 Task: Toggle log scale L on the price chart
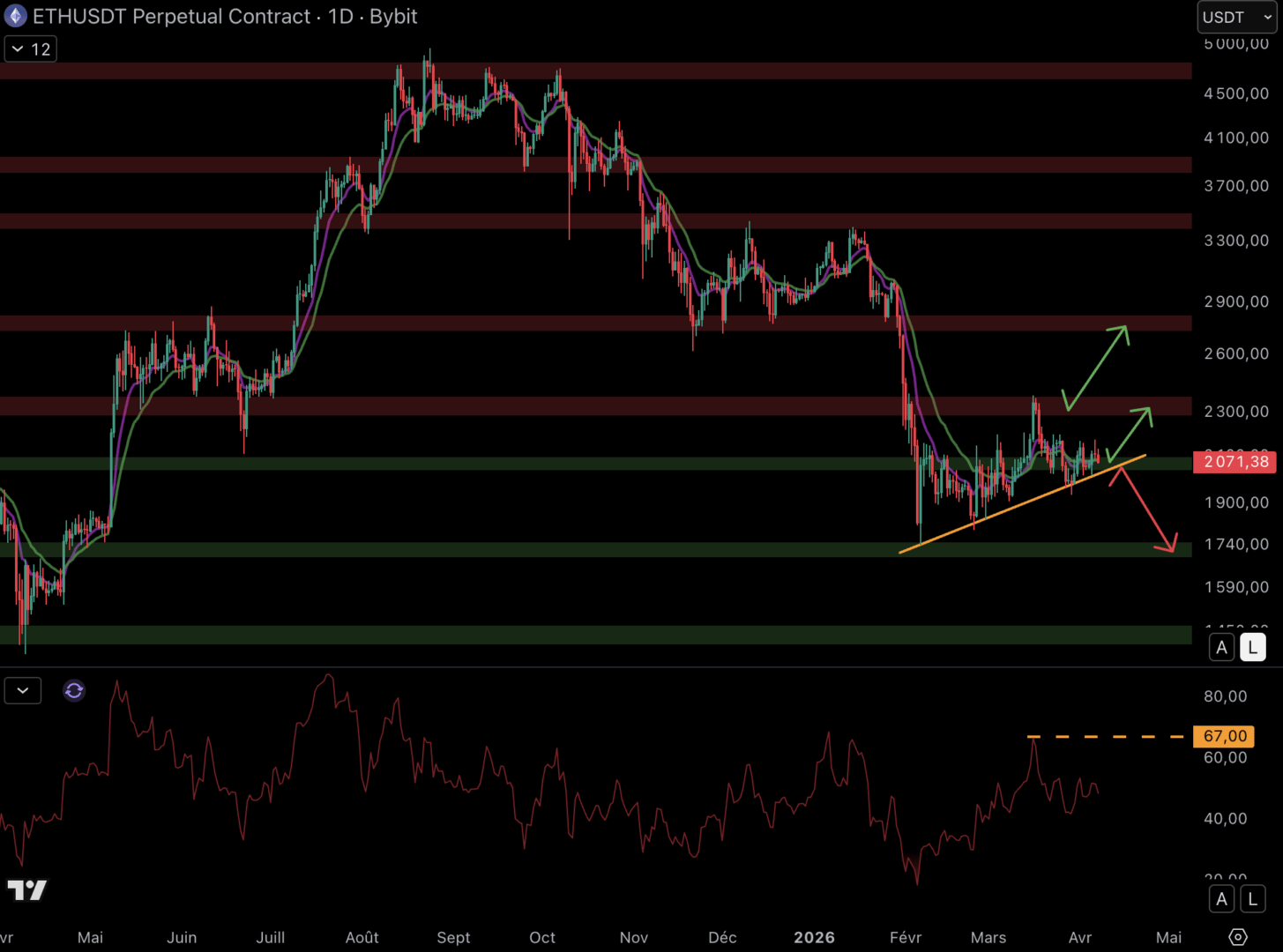pos(1252,647)
